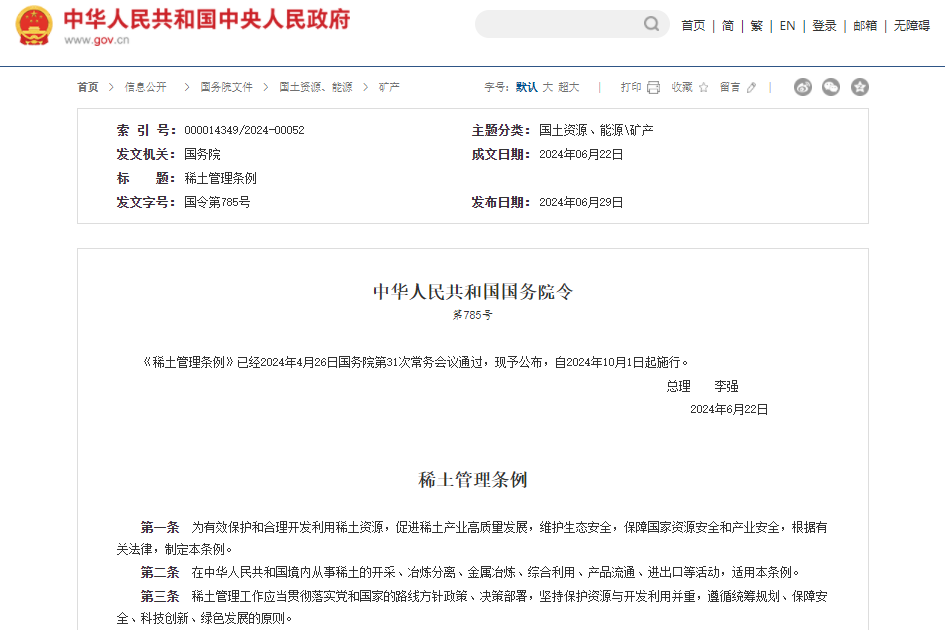This screenshot has width=945, height=630.
Task: Switch to traditional Chinese using 繁
Action: 757,25
